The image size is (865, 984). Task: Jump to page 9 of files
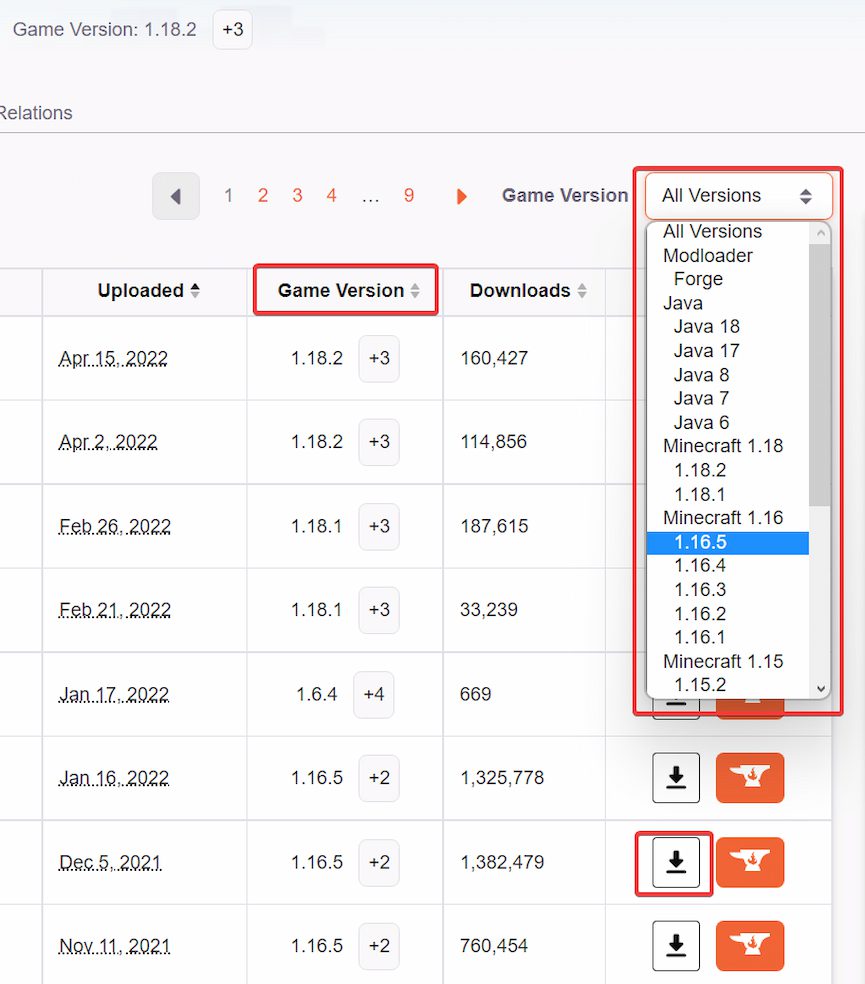409,196
